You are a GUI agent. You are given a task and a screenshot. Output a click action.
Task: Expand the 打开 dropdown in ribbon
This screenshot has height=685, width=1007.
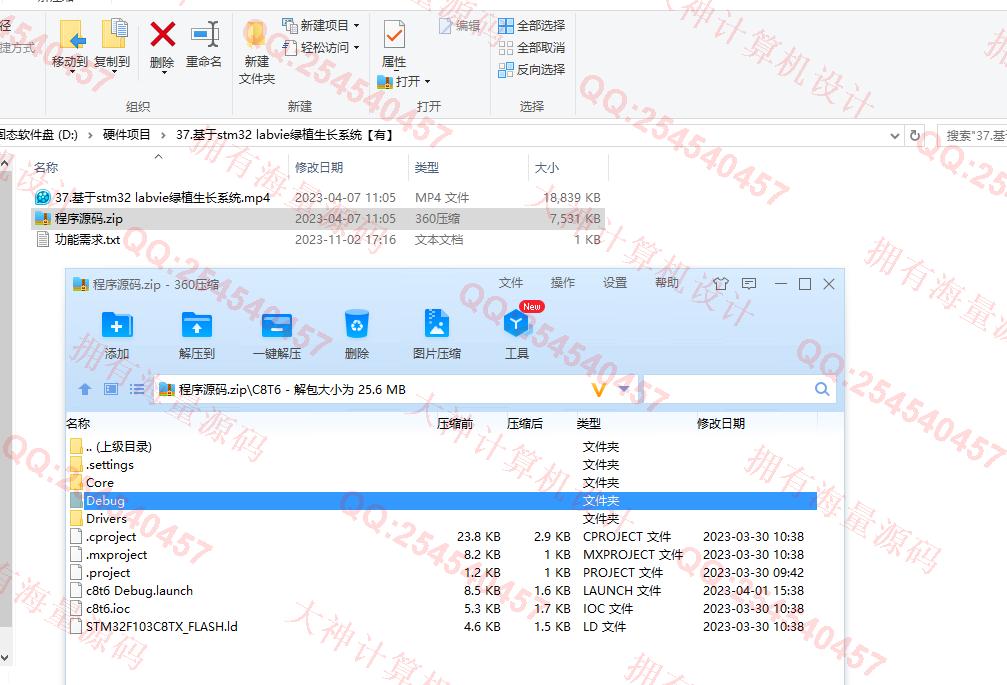428,82
